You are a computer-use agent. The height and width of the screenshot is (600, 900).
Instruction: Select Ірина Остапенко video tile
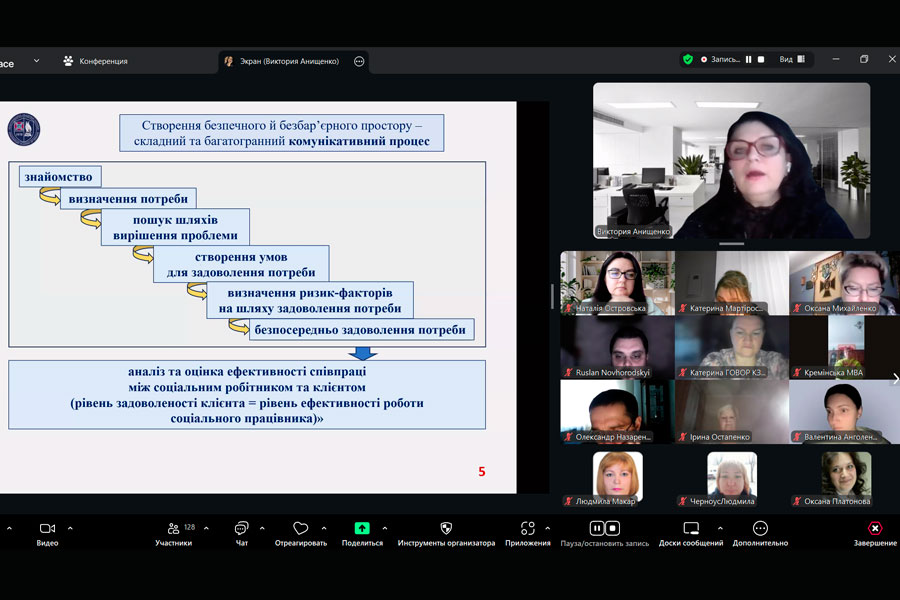(x=732, y=412)
